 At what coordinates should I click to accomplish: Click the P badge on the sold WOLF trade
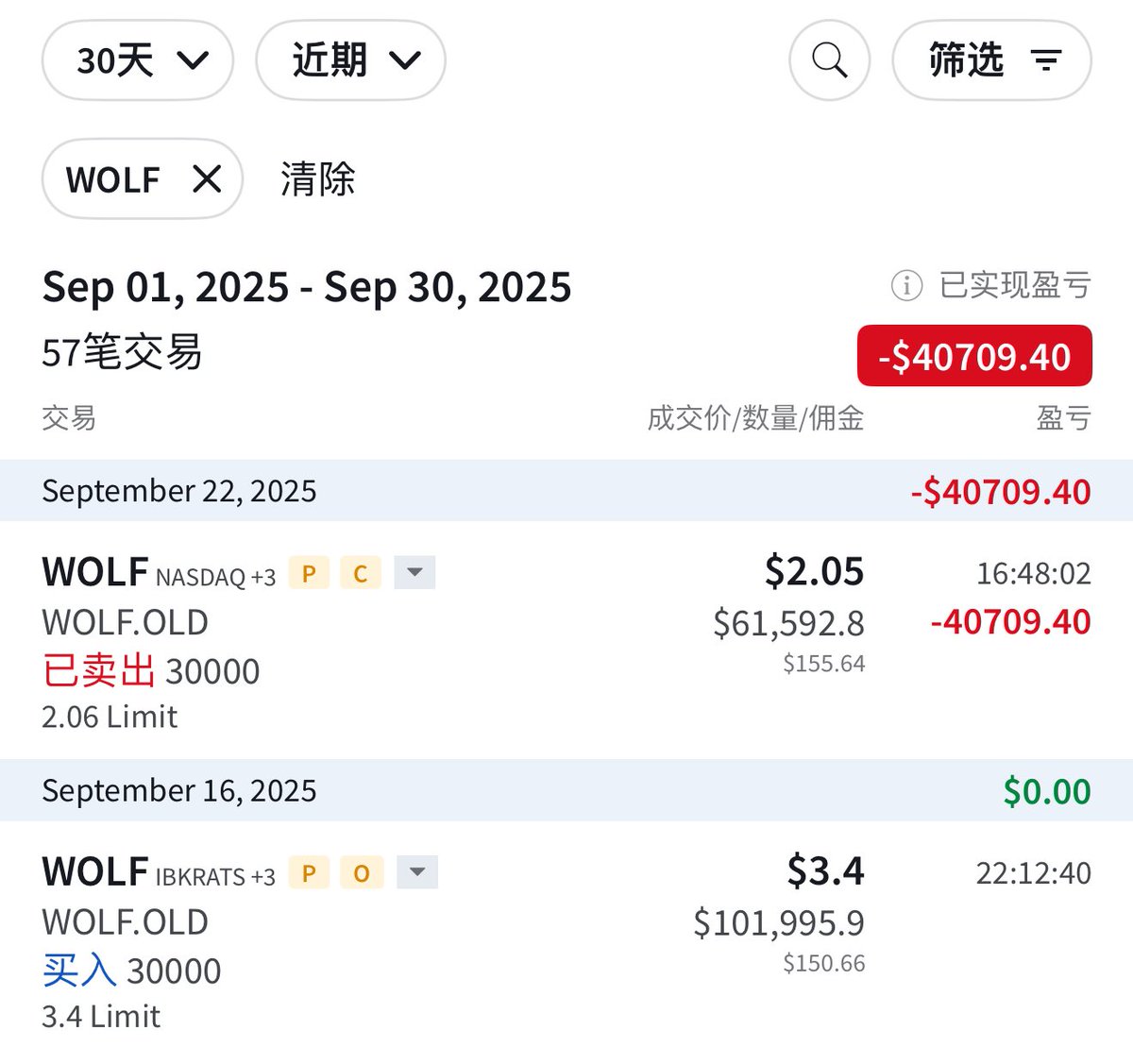309,573
